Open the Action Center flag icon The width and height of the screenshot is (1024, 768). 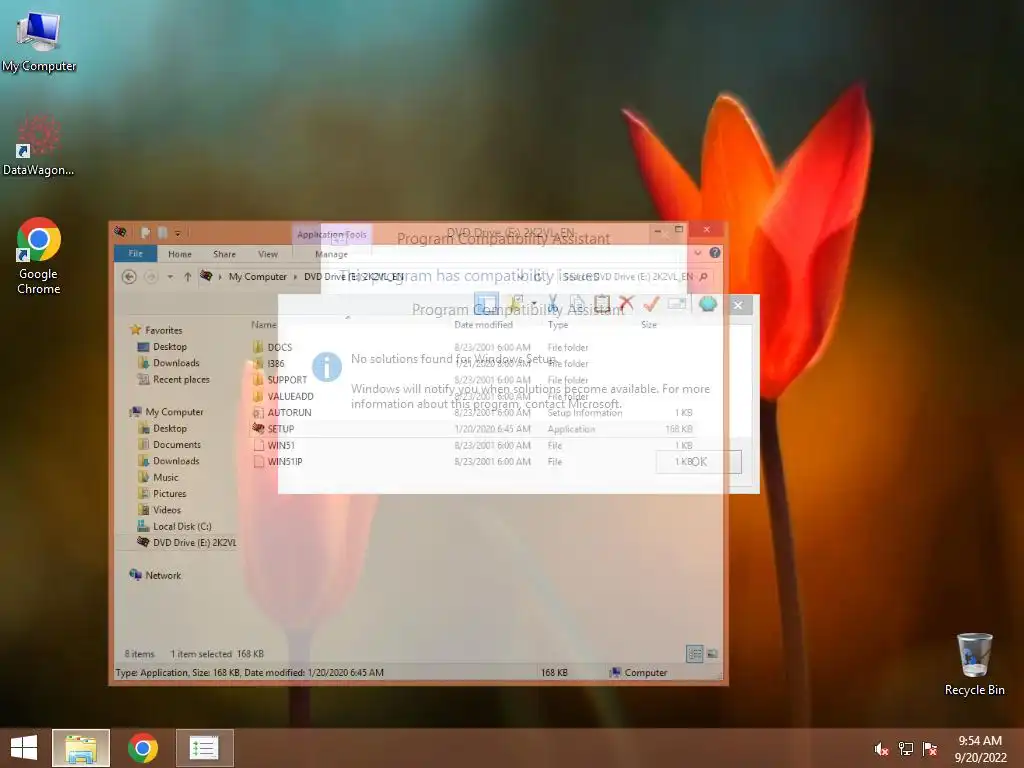pyautogui.click(x=930, y=749)
